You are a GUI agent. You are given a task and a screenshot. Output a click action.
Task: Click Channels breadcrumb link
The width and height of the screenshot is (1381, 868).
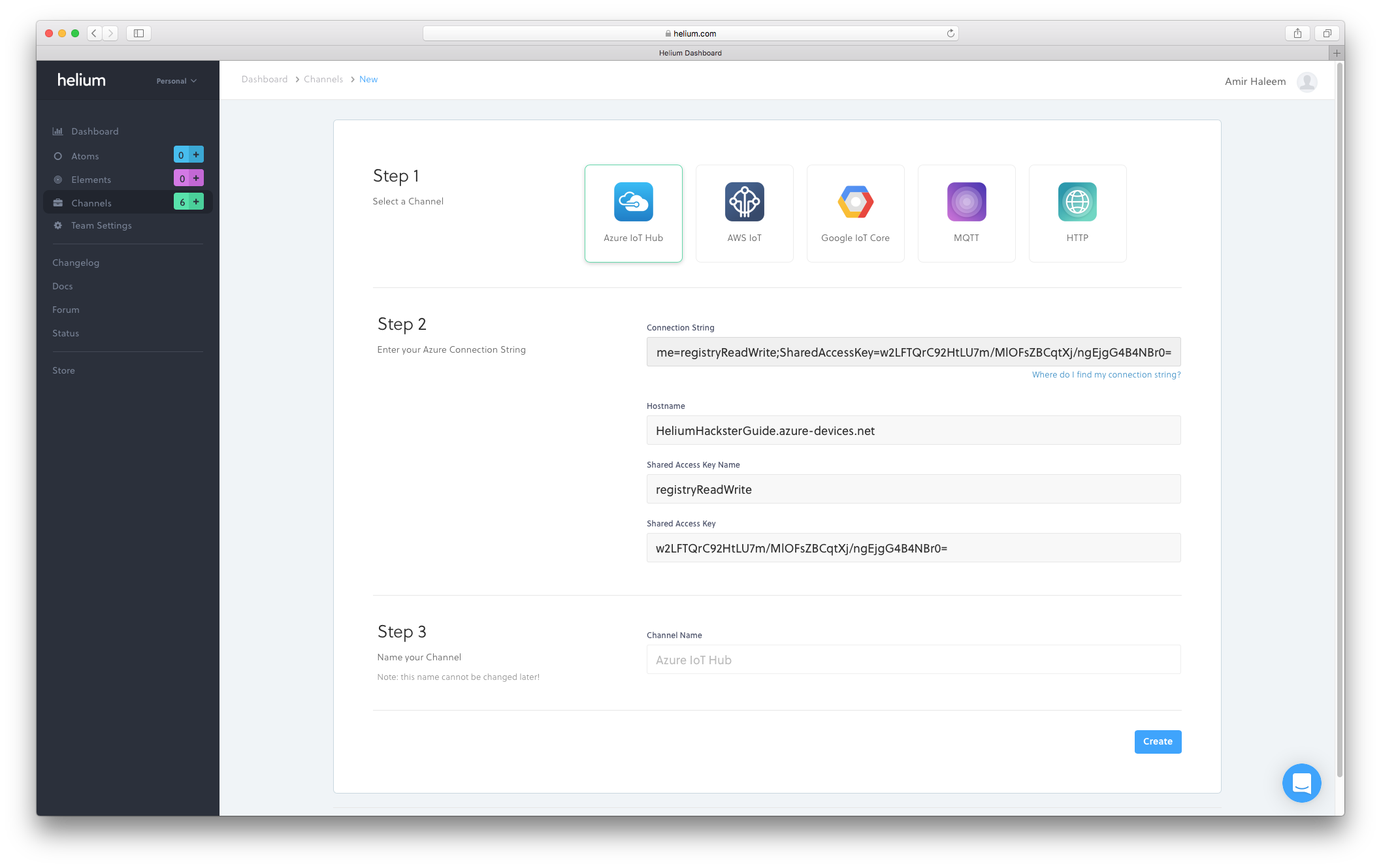323,79
